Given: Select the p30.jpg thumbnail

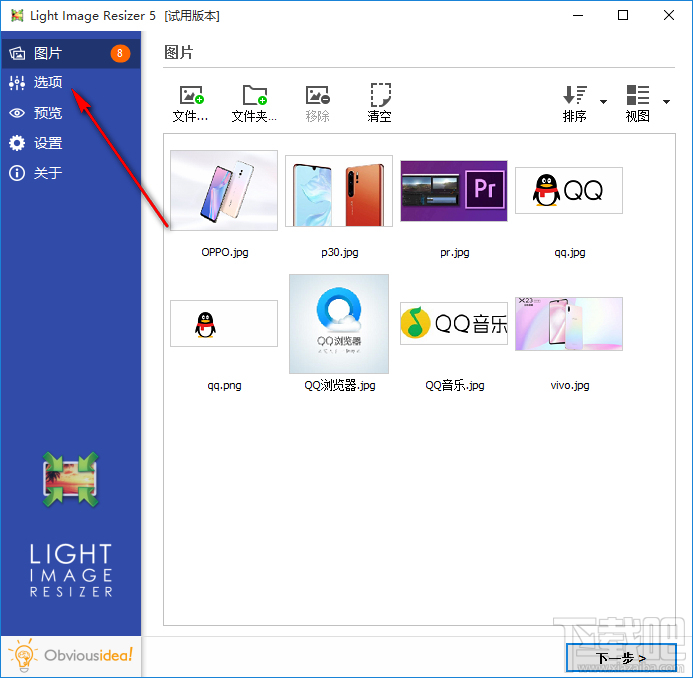Looking at the screenshot, I should tap(339, 190).
